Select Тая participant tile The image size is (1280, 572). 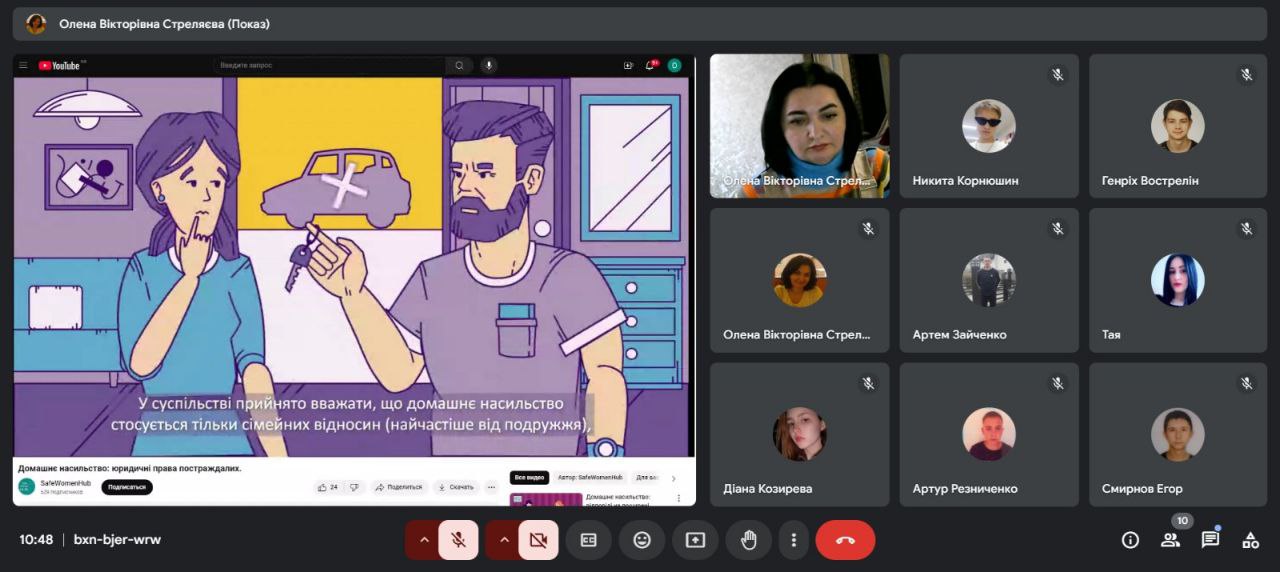pos(1178,280)
